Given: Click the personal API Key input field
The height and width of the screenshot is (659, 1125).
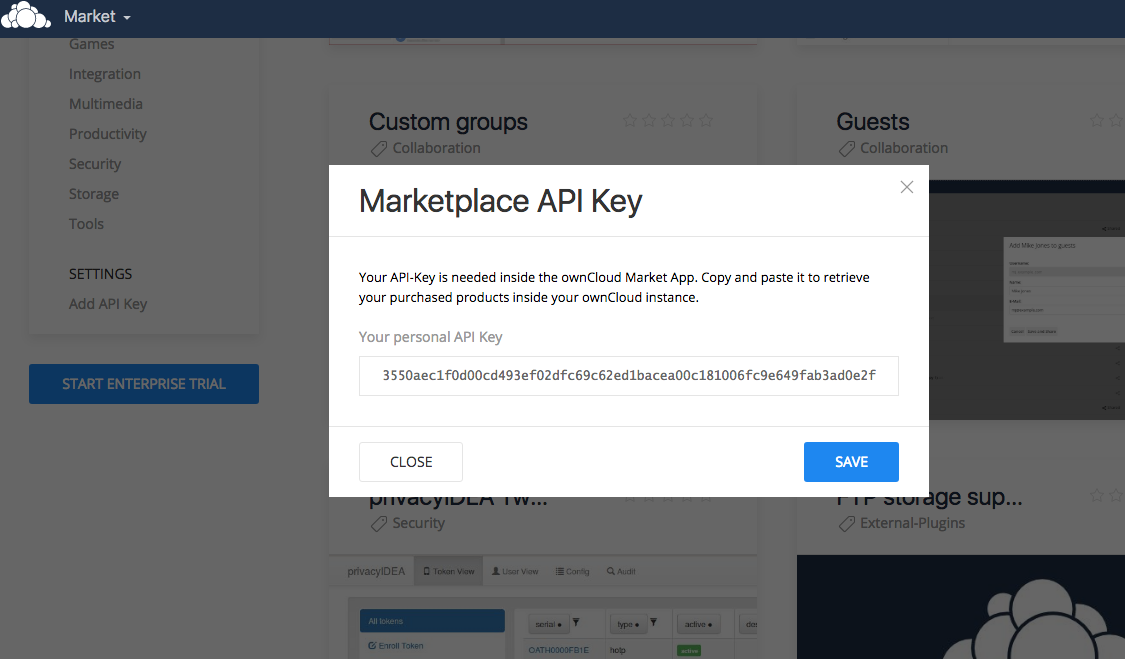Looking at the screenshot, I should coord(629,375).
